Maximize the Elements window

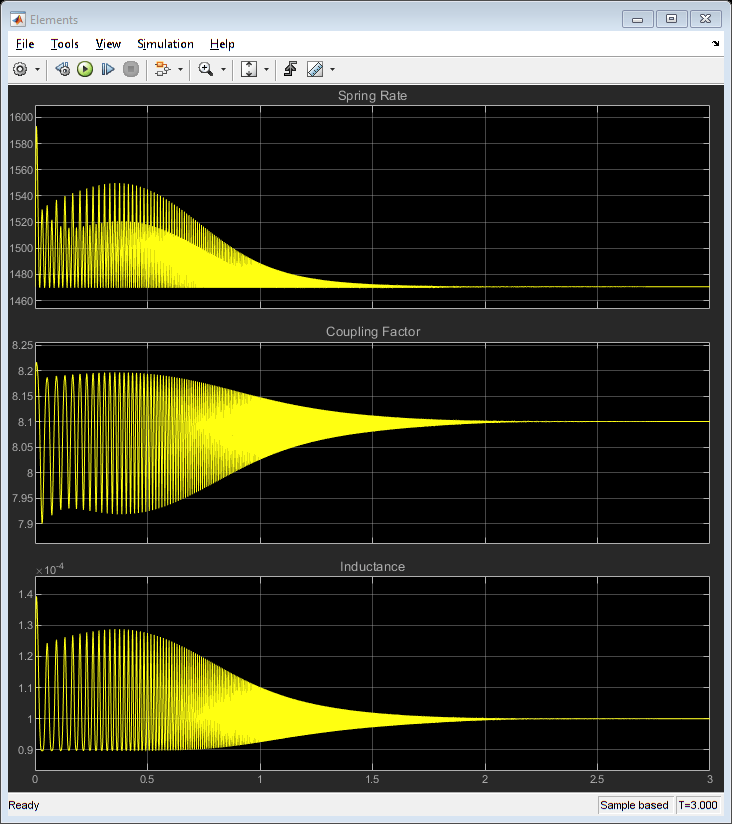671,19
